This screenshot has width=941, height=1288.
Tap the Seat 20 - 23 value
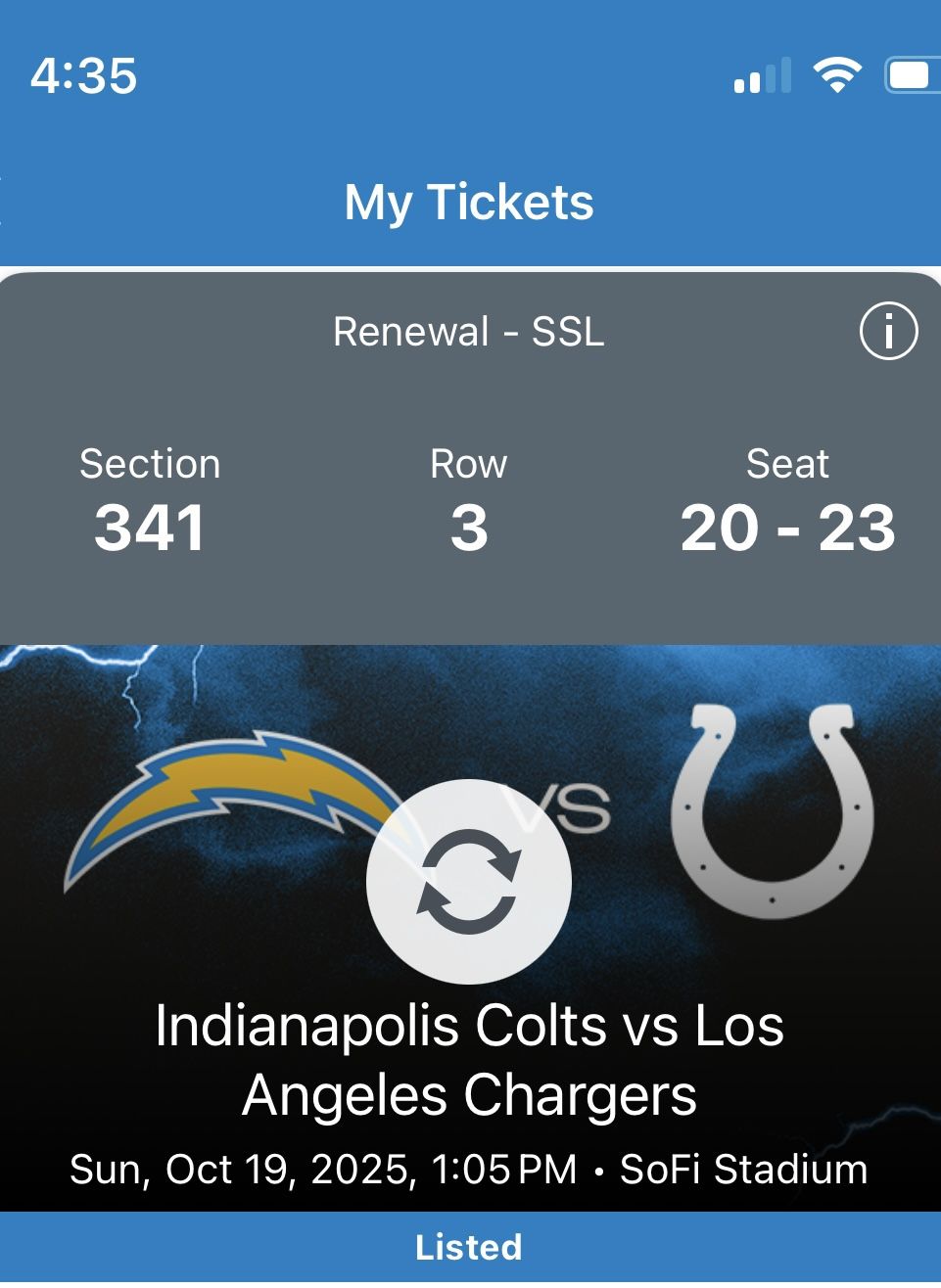[x=787, y=528]
